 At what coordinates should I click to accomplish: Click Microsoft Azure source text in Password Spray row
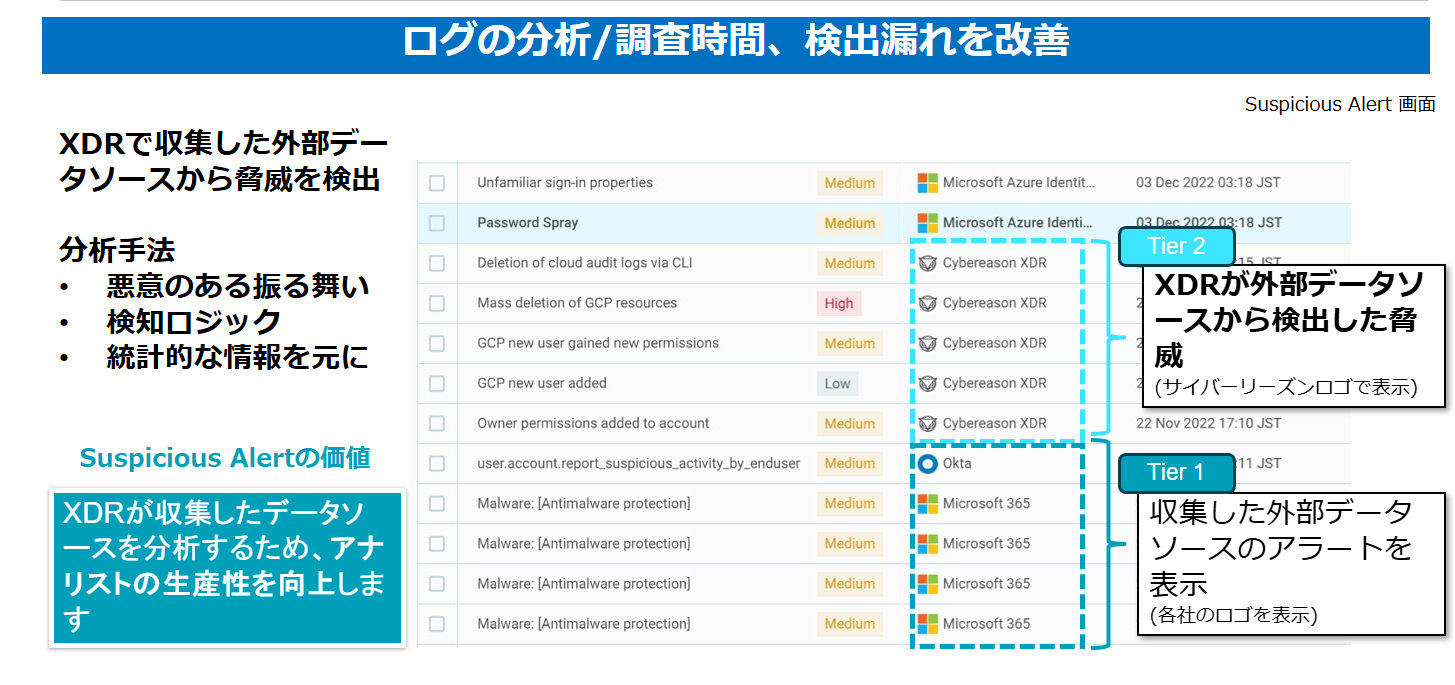pyautogui.click(x=1019, y=223)
